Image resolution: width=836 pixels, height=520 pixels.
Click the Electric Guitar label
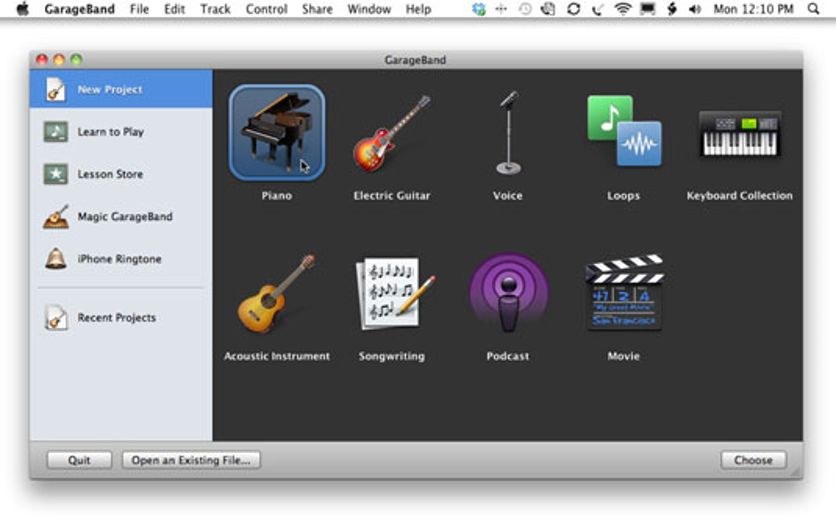[x=392, y=196]
